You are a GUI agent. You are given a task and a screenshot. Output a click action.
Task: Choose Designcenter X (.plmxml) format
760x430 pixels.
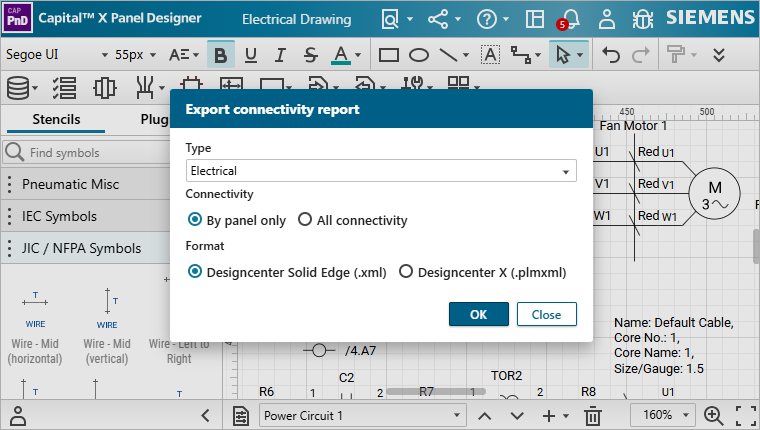click(x=406, y=271)
